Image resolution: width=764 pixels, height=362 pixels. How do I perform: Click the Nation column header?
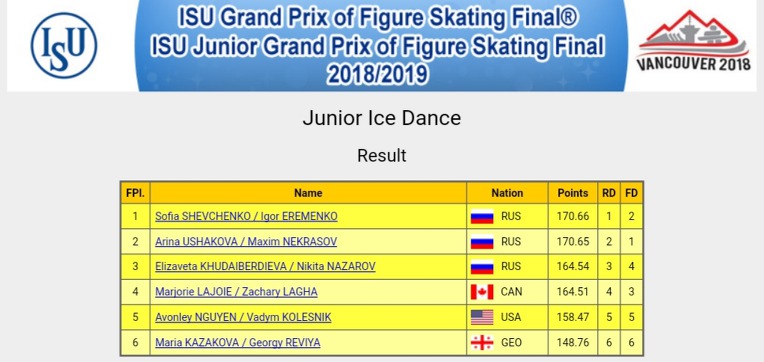[507, 193]
